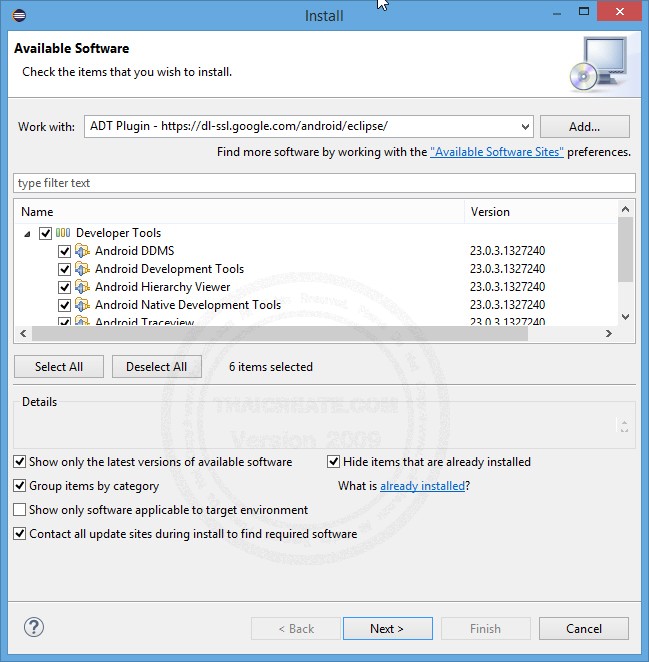Click the Developer Tools category icon
The image size is (649, 662).
coord(63,233)
